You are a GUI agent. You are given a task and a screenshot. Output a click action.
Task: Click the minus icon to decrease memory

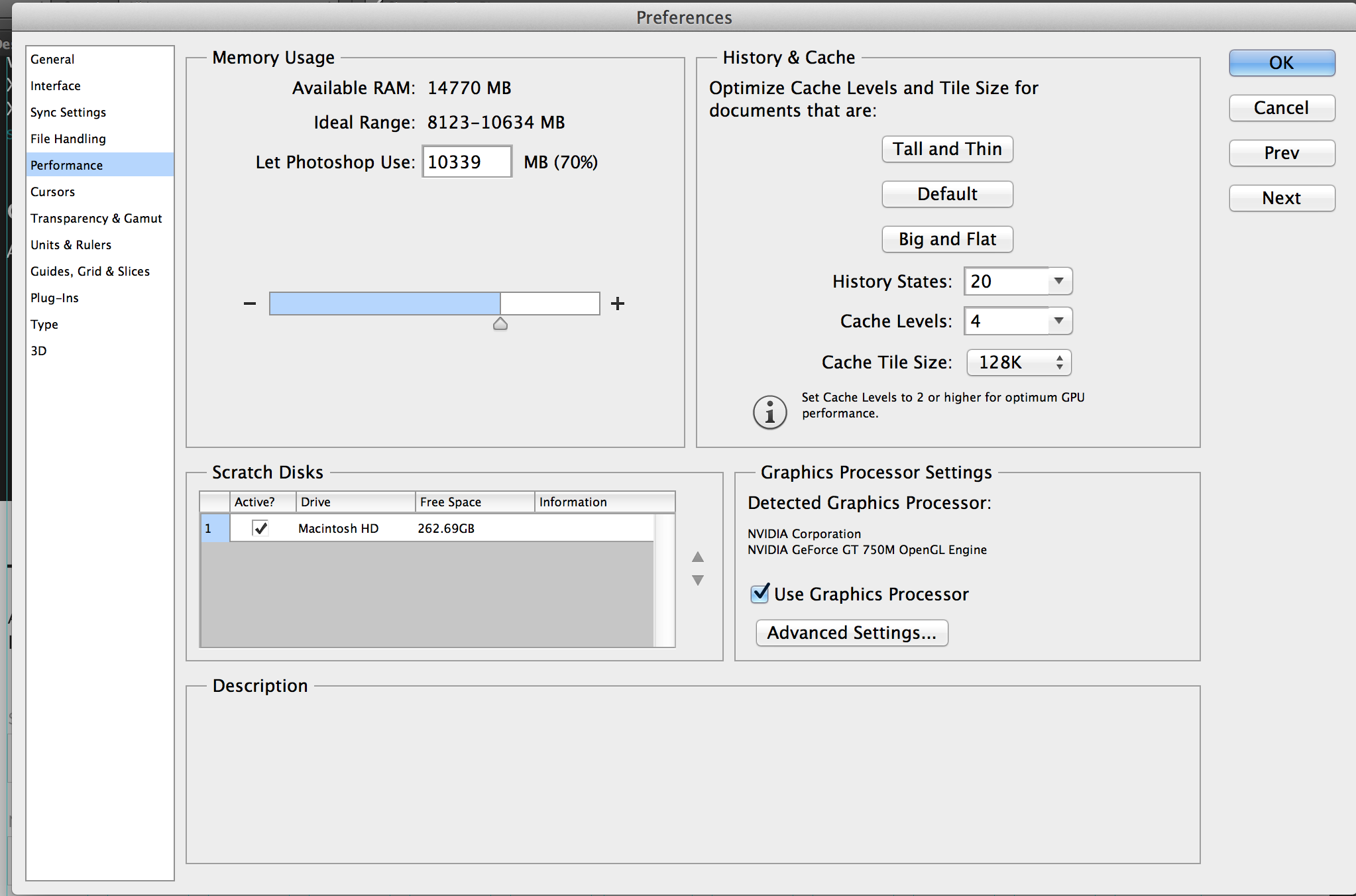249,304
